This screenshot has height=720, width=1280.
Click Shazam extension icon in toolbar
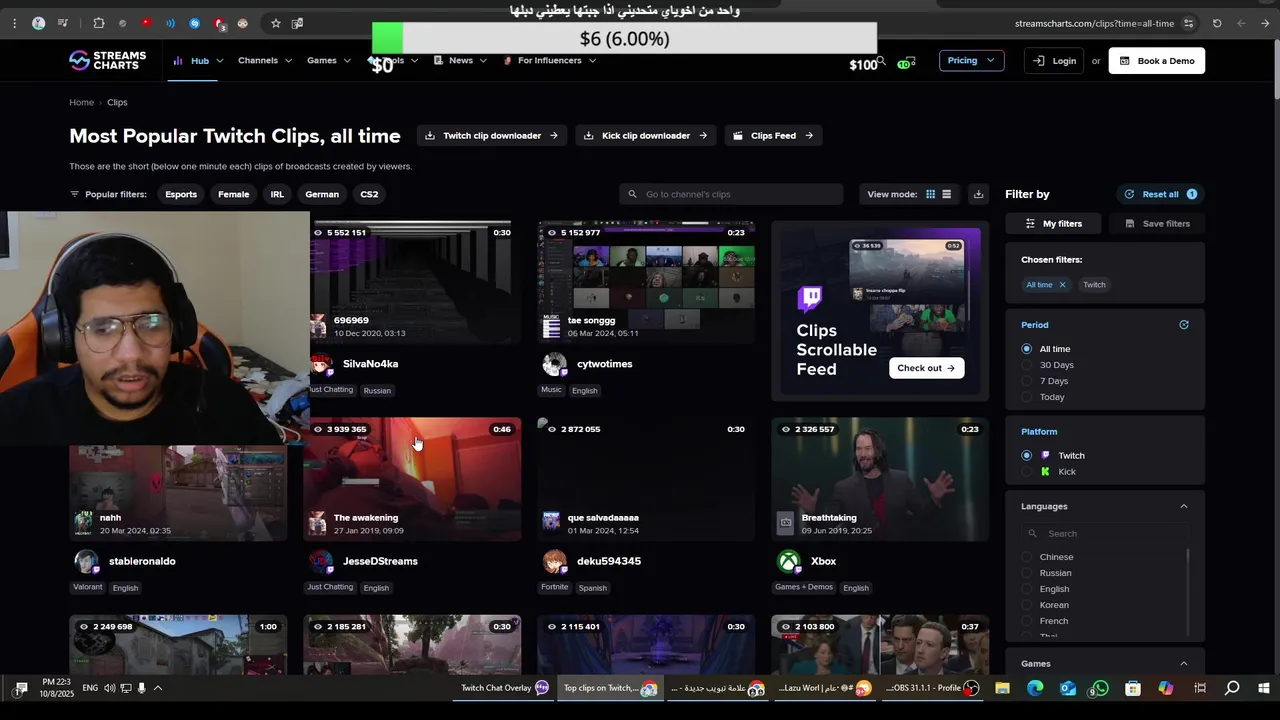(x=194, y=23)
